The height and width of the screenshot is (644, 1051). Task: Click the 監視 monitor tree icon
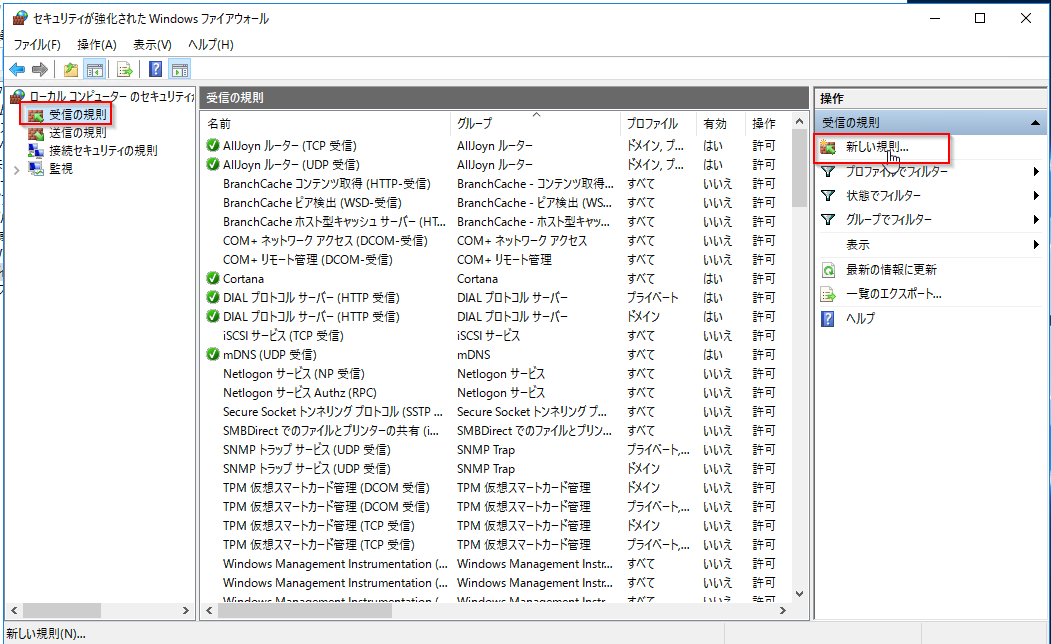coord(36,169)
